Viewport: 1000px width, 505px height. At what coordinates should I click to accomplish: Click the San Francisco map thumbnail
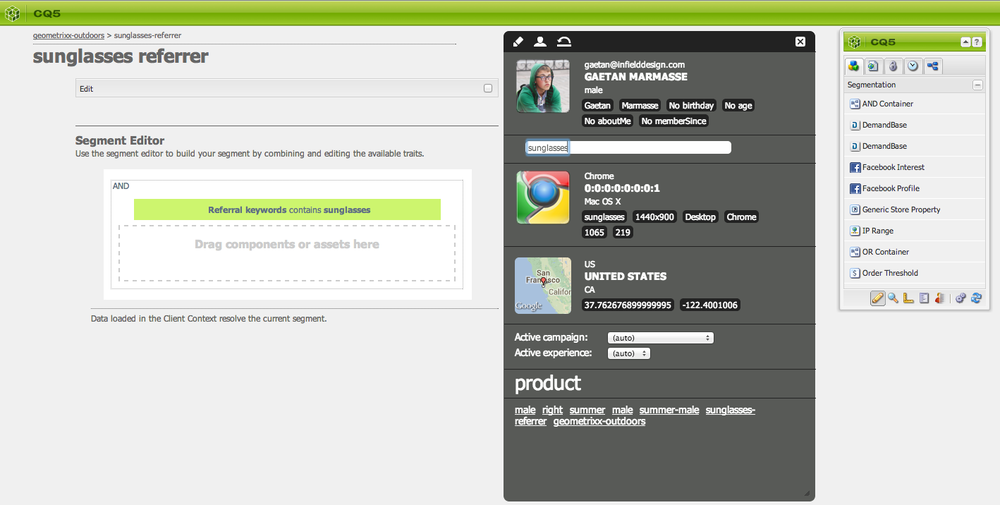coord(543,286)
